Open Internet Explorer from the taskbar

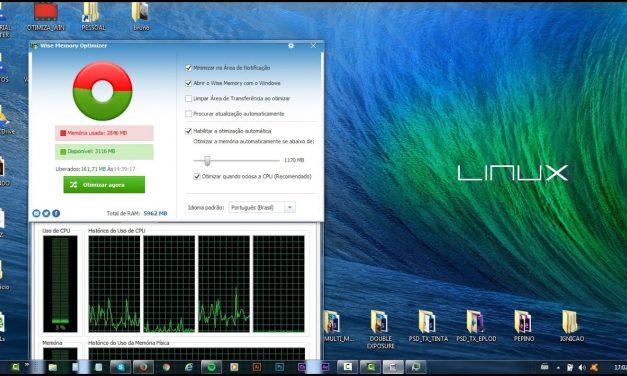pos(188,367)
